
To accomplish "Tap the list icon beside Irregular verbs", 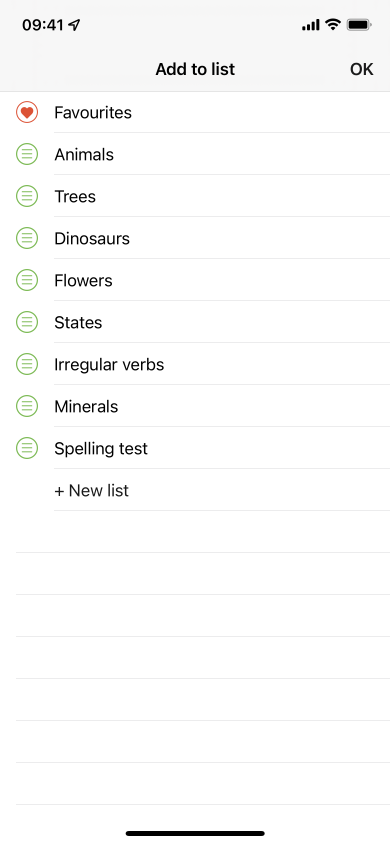I will [x=27, y=364].
